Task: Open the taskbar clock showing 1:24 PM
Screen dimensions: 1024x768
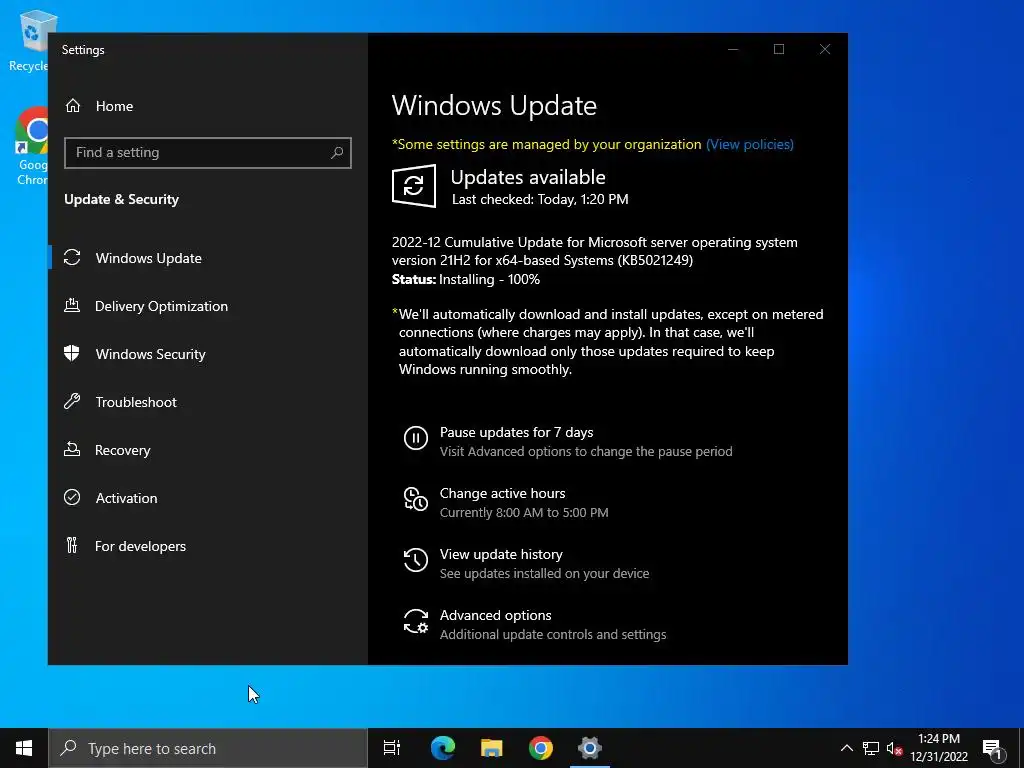Action: (939, 748)
